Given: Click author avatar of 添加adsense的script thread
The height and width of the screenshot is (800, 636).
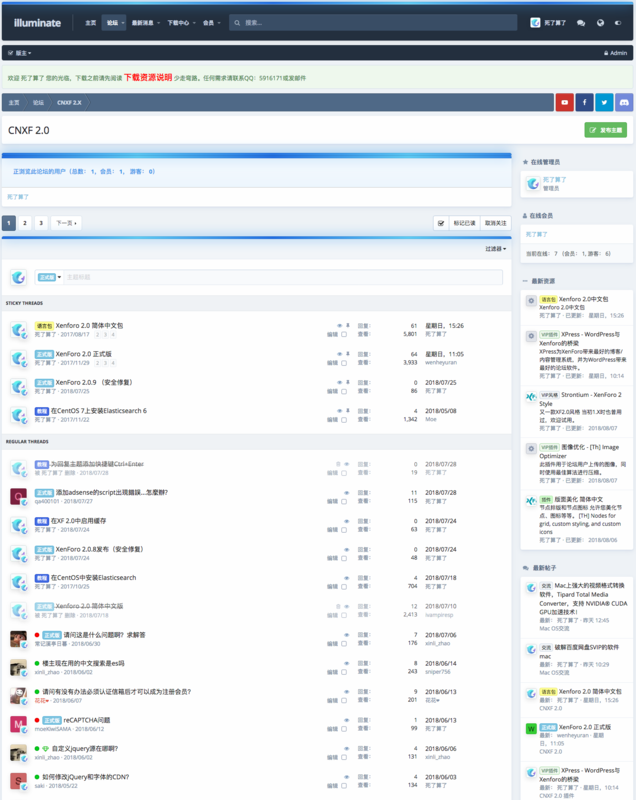Looking at the screenshot, I should (x=19, y=496).
